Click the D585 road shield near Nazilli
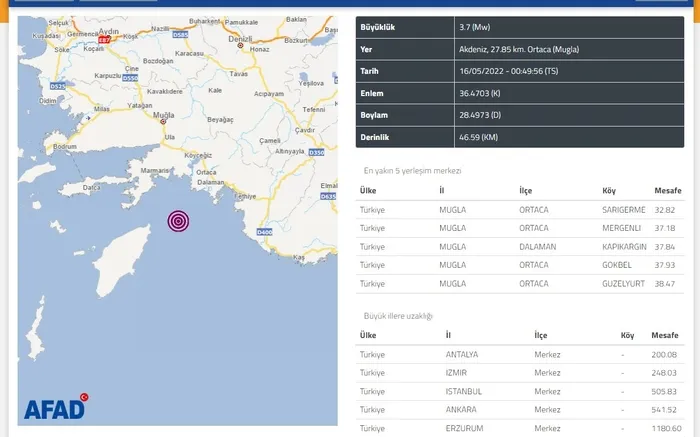Screen dimensions: 700x437 click(x=180, y=34)
